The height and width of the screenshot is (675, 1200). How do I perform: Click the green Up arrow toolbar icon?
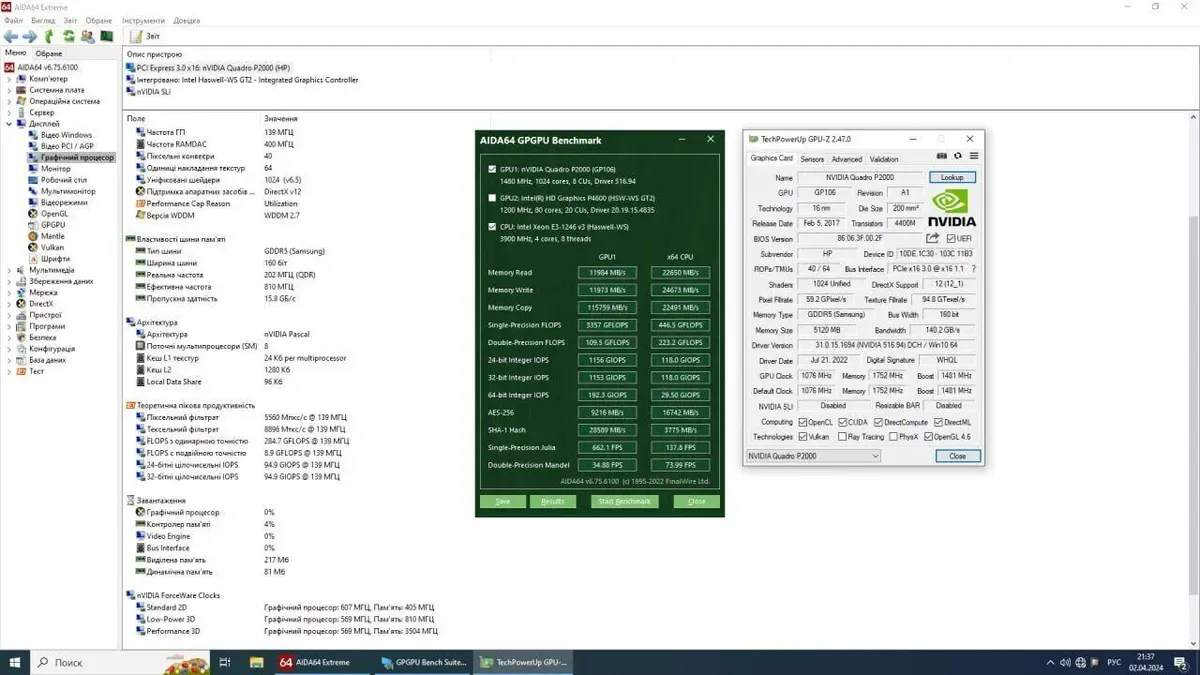(x=49, y=36)
